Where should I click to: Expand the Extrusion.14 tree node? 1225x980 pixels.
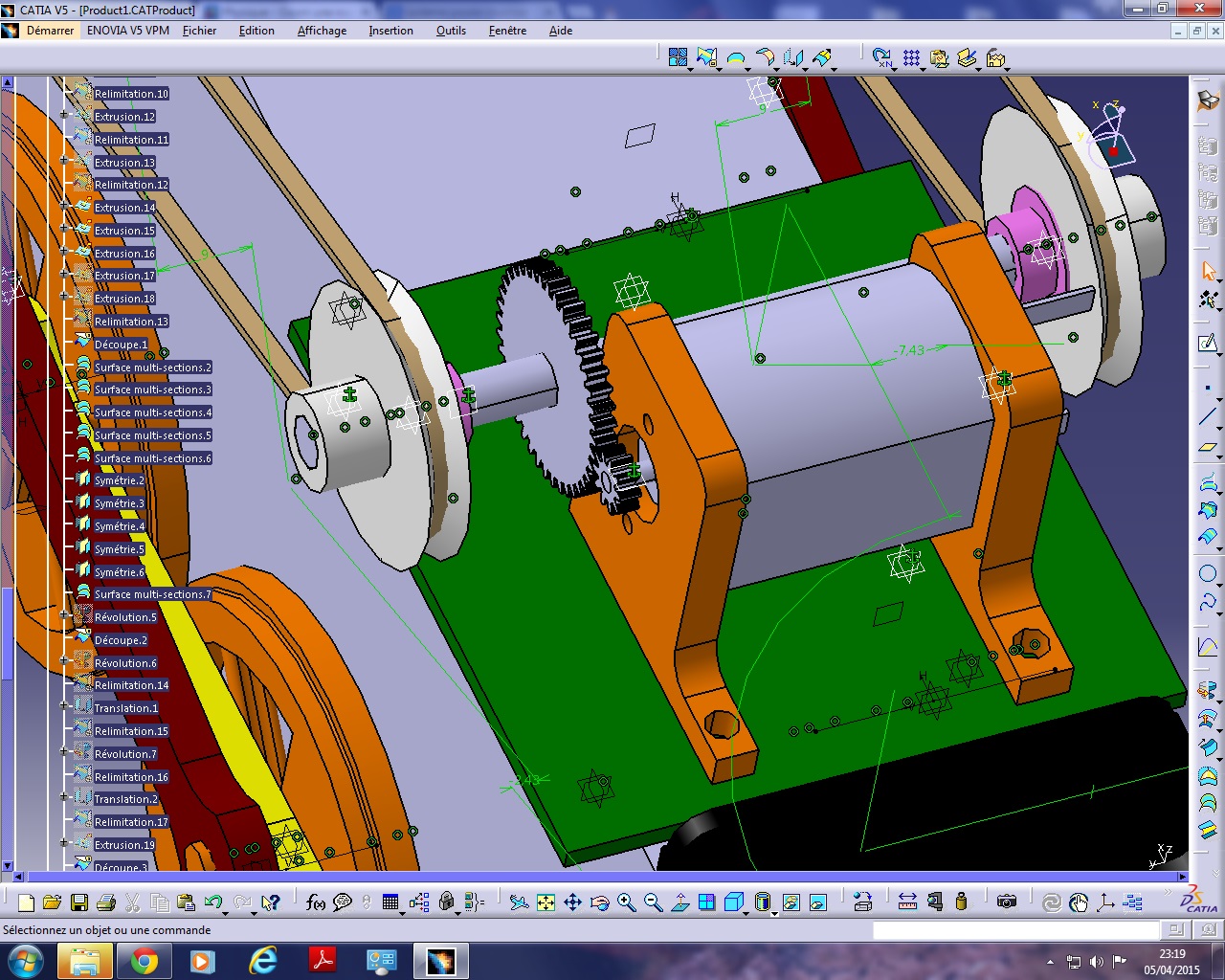click(64, 207)
